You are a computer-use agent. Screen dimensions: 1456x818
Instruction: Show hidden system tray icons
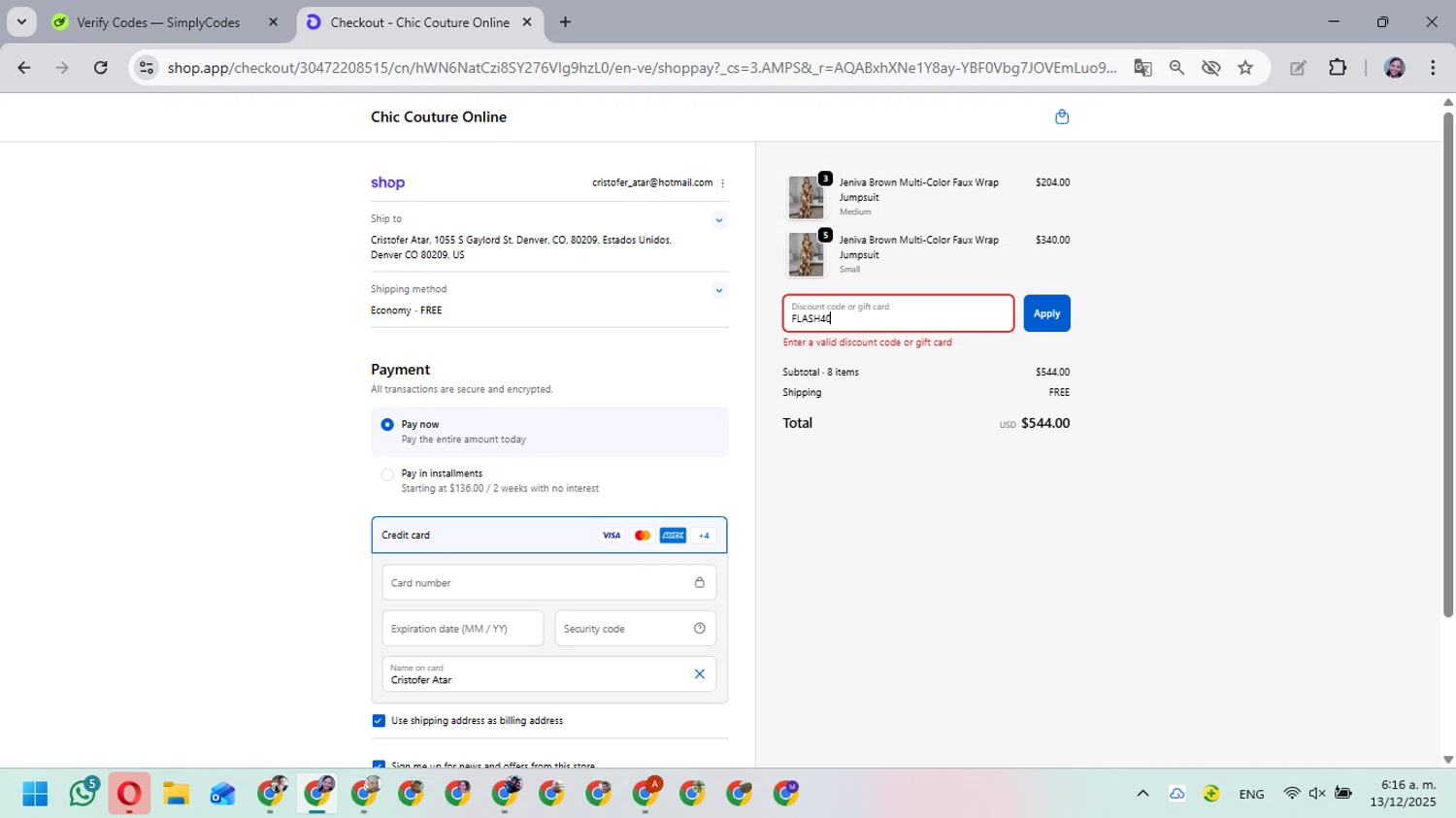pos(1142,794)
